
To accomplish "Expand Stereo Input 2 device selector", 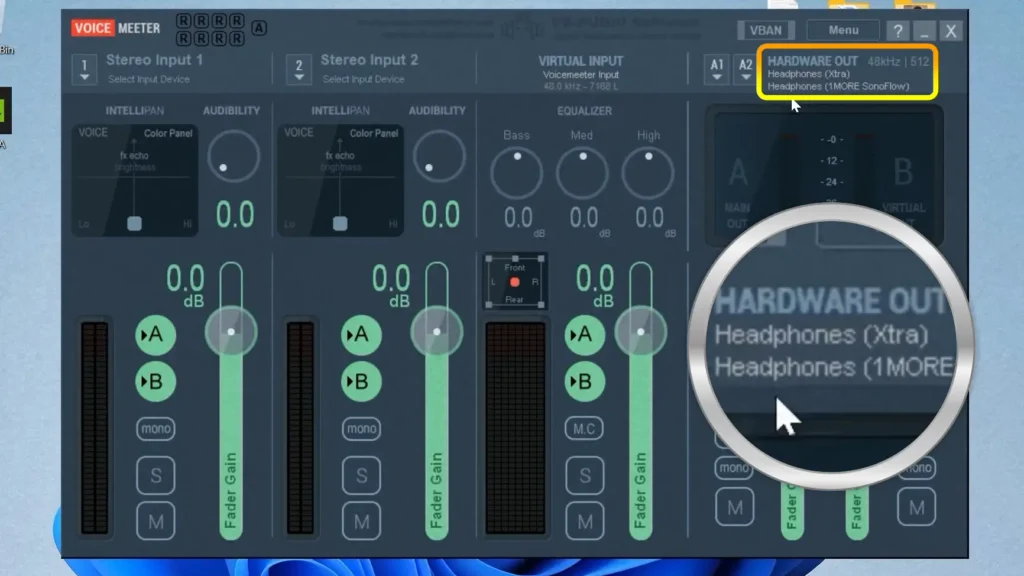I will (x=298, y=69).
